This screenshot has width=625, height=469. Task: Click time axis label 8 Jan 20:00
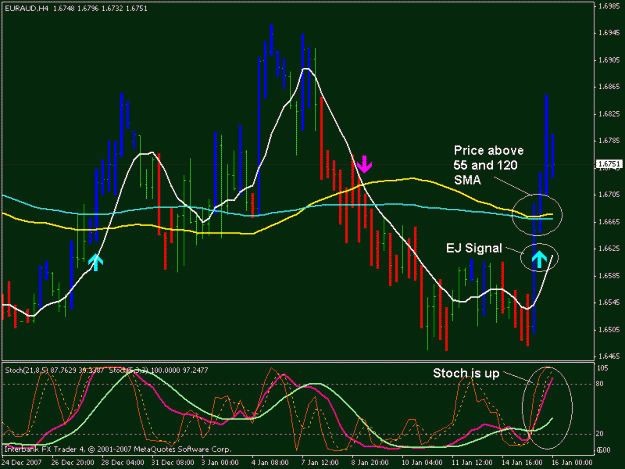(369, 463)
